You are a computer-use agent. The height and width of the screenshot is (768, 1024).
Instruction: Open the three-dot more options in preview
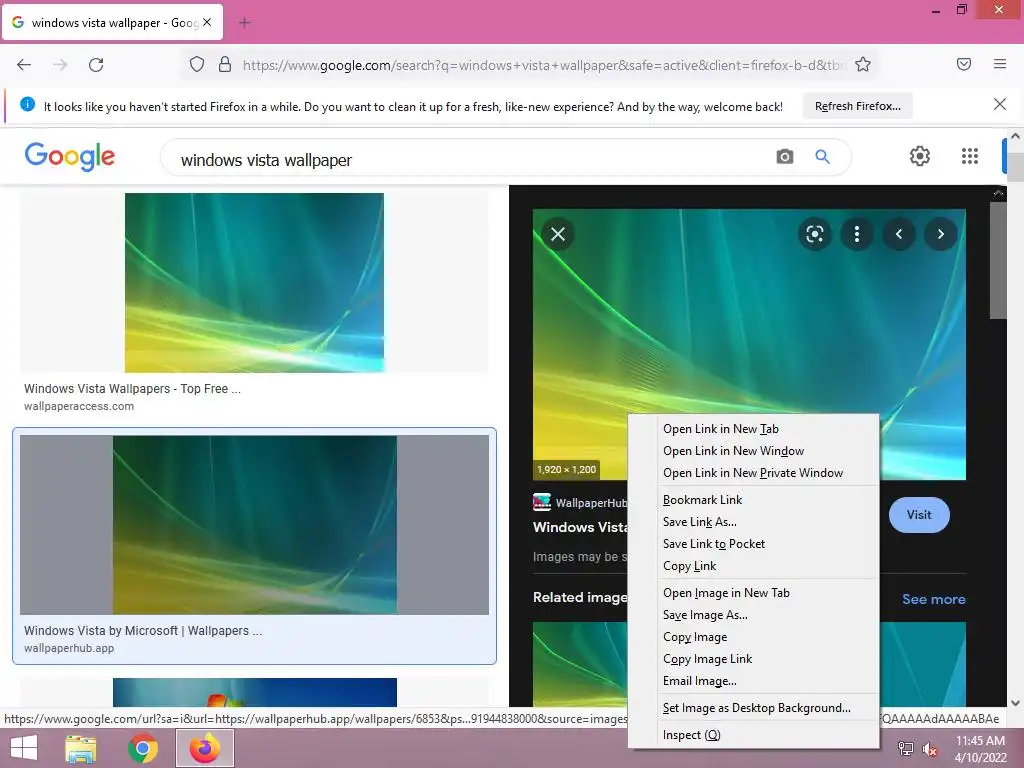[857, 234]
